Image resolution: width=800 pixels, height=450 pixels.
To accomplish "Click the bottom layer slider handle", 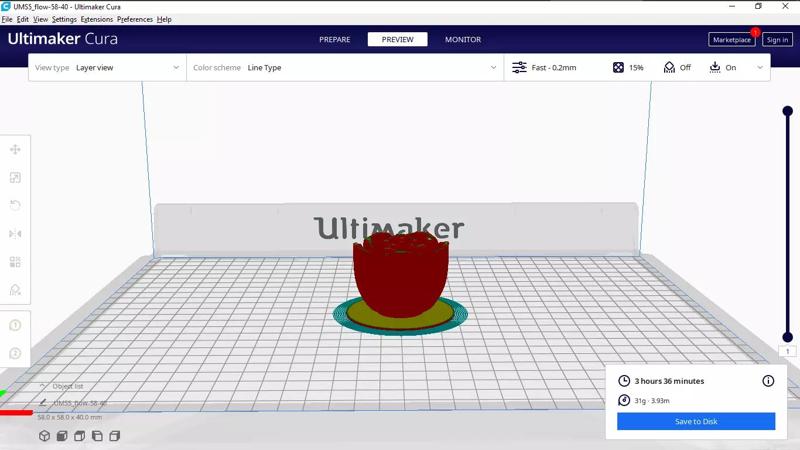I will 788,337.
